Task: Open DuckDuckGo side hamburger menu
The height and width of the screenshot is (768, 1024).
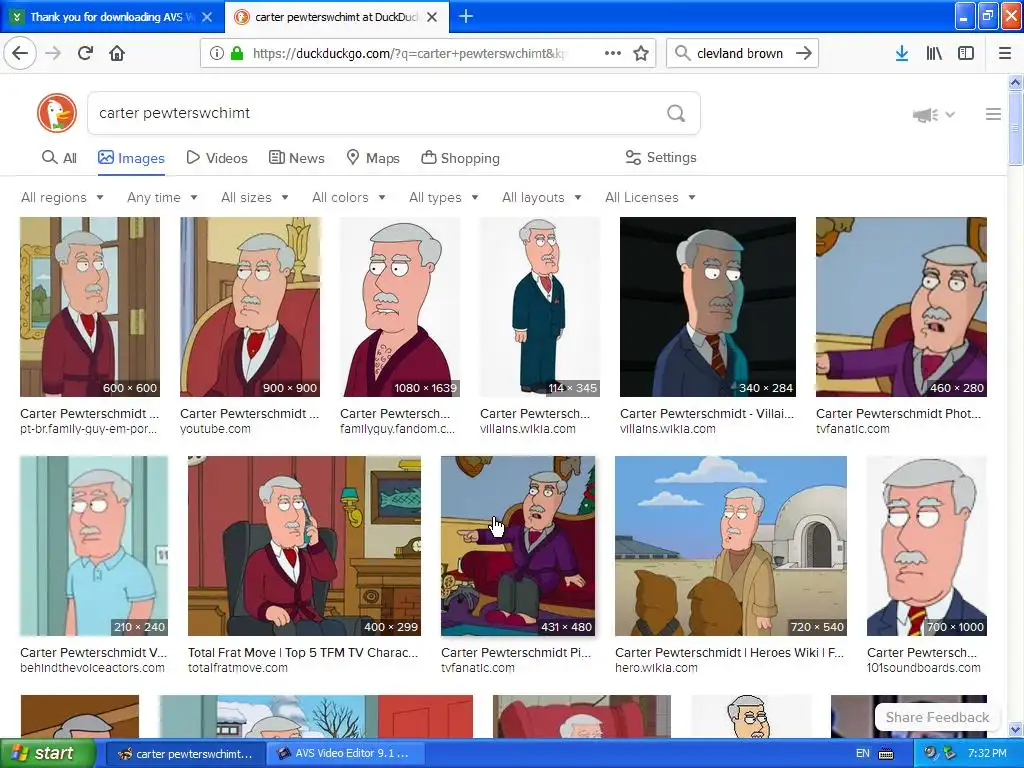Action: click(993, 114)
